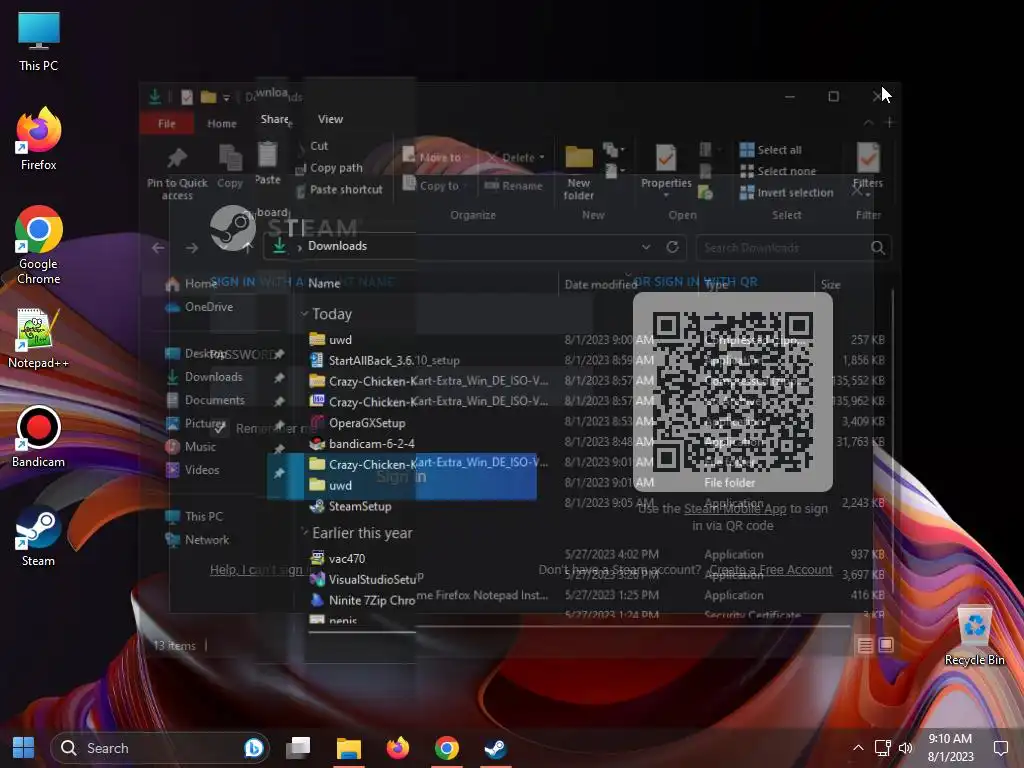The image size is (1024, 768).
Task: Click File Explorer taskbar icon
Action: click(x=349, y=748)
